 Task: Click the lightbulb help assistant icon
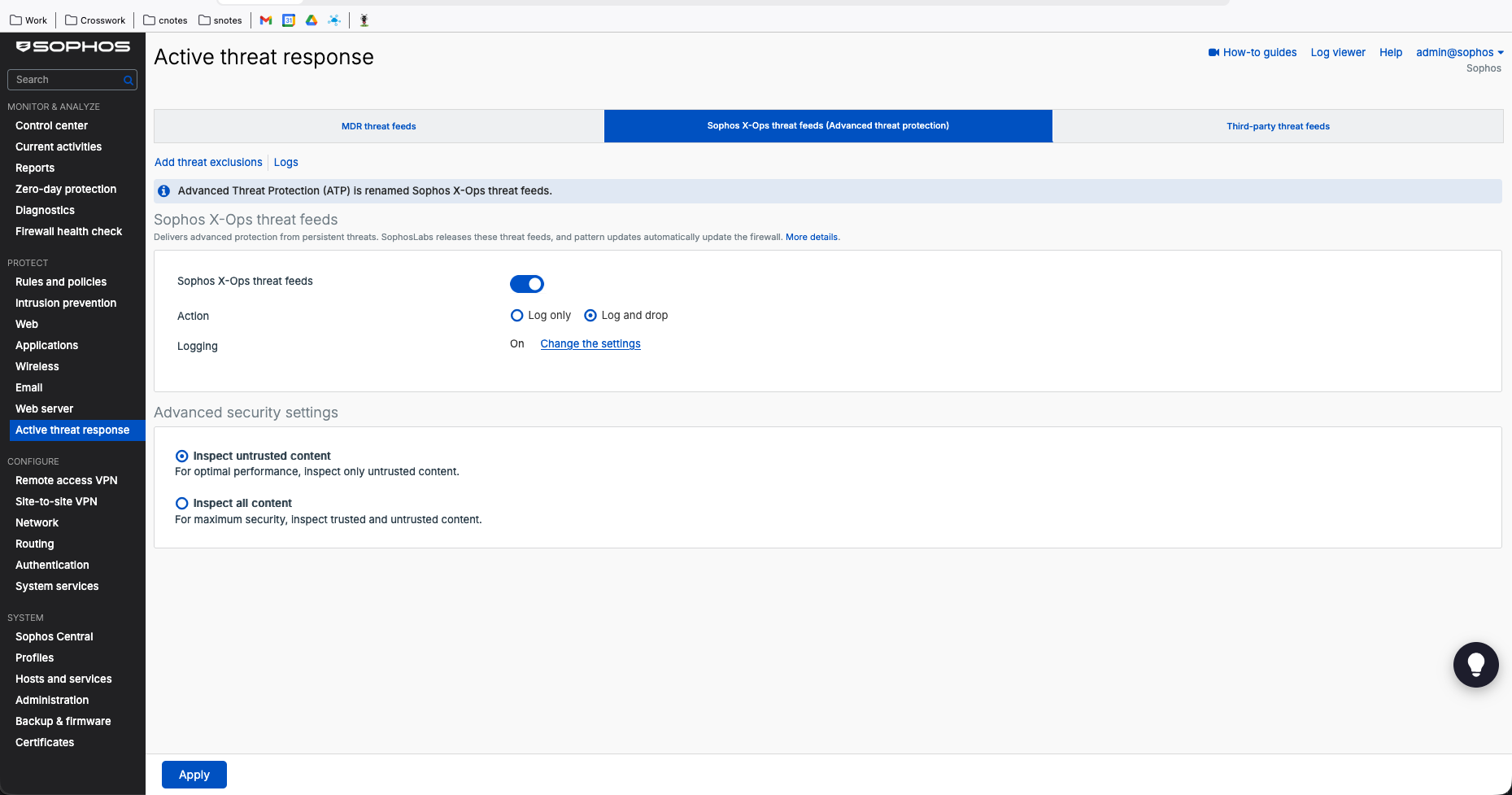(1475, 665)
